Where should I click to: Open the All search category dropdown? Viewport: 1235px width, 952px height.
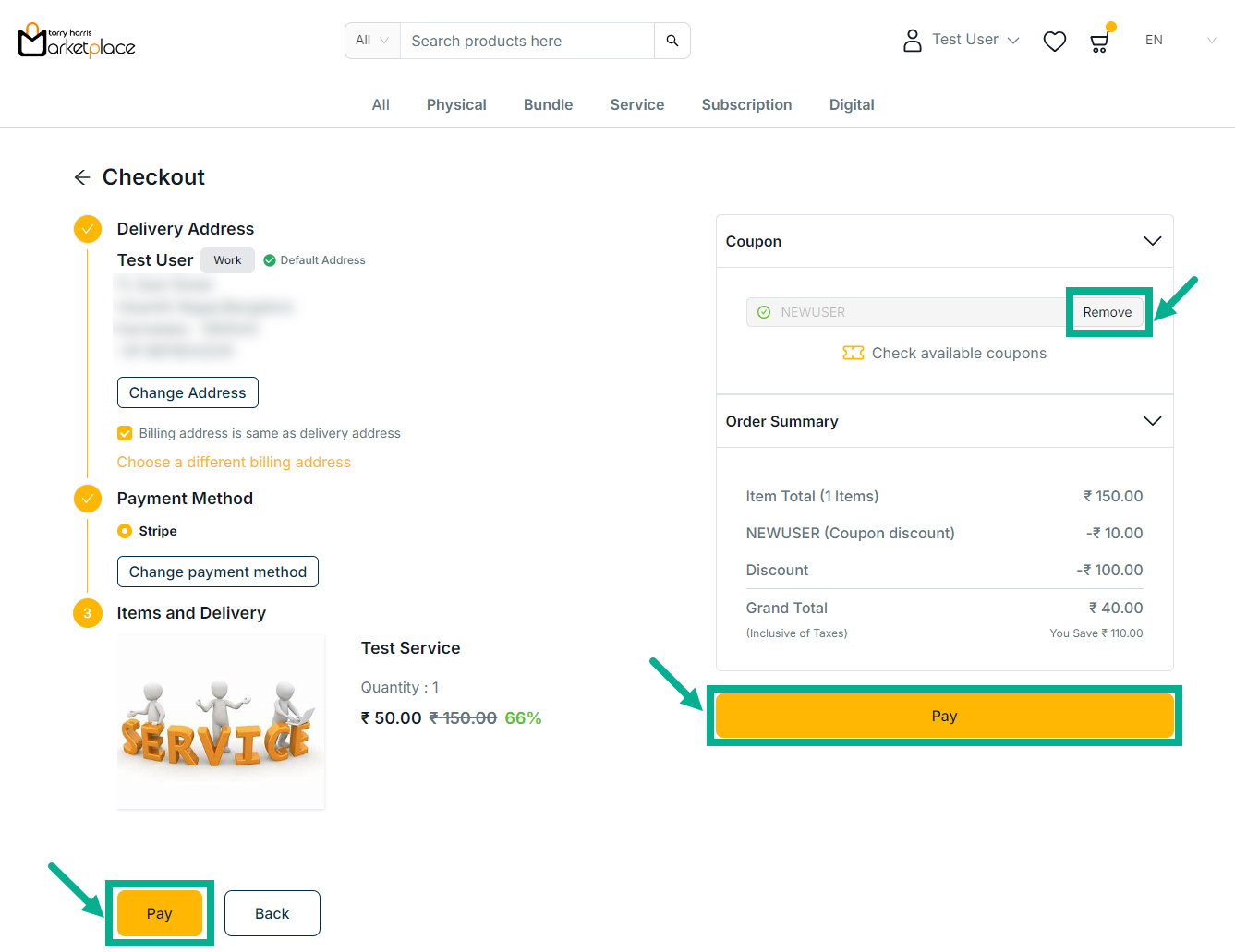(x=372, y=41)
